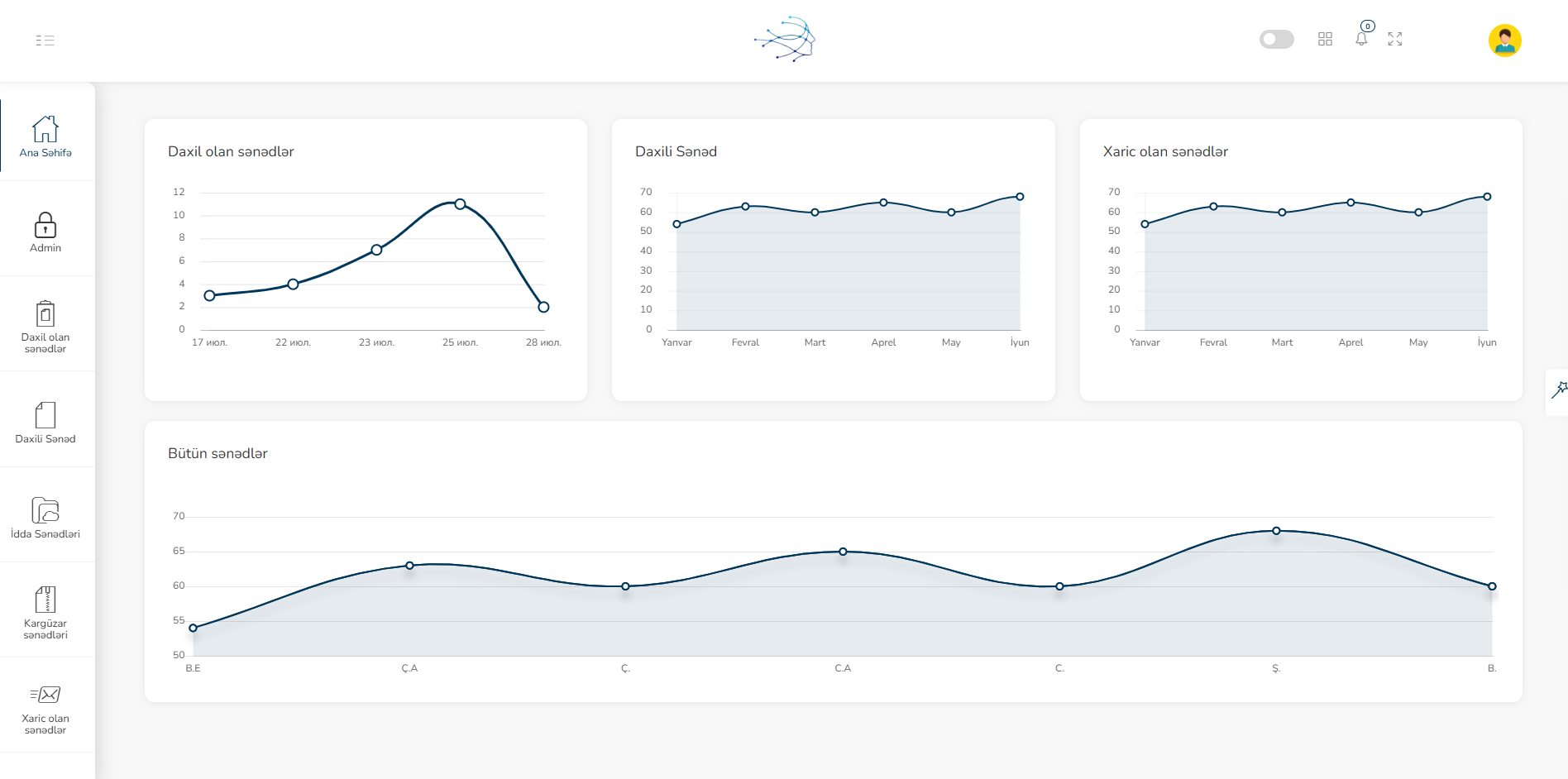Open the pinned settings panel tab
Image resolution: width=1568 pixels, height=779 pixels.
[1558, 390]
